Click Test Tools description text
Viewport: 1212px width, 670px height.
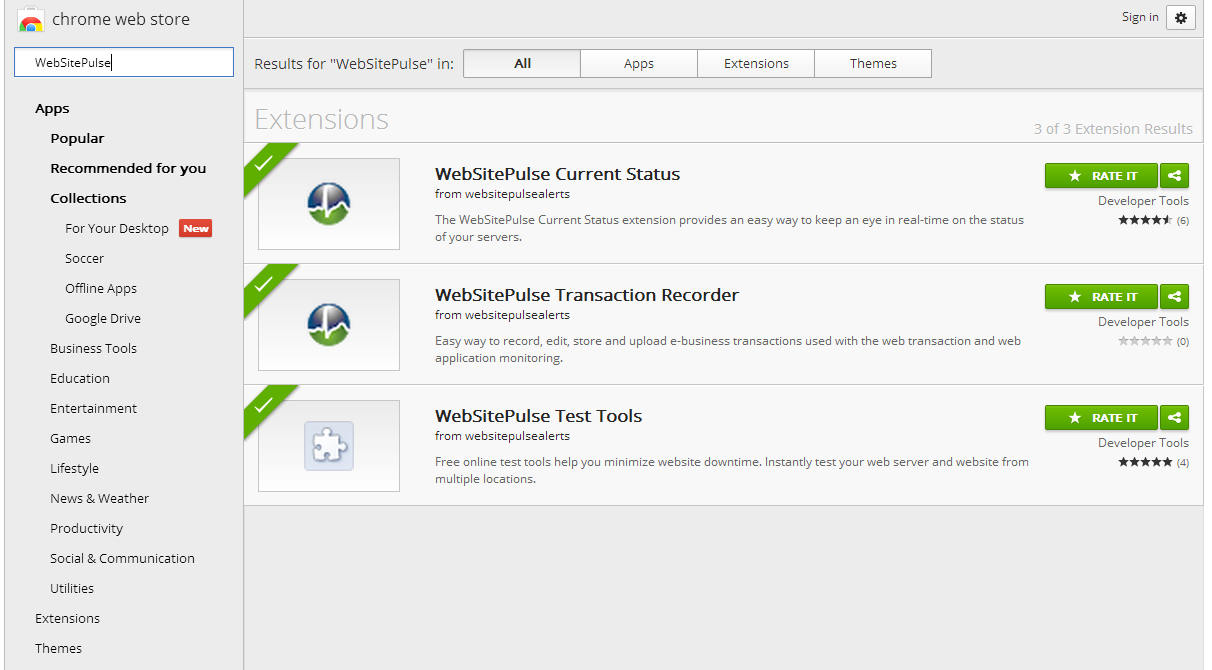coord(732,471)
